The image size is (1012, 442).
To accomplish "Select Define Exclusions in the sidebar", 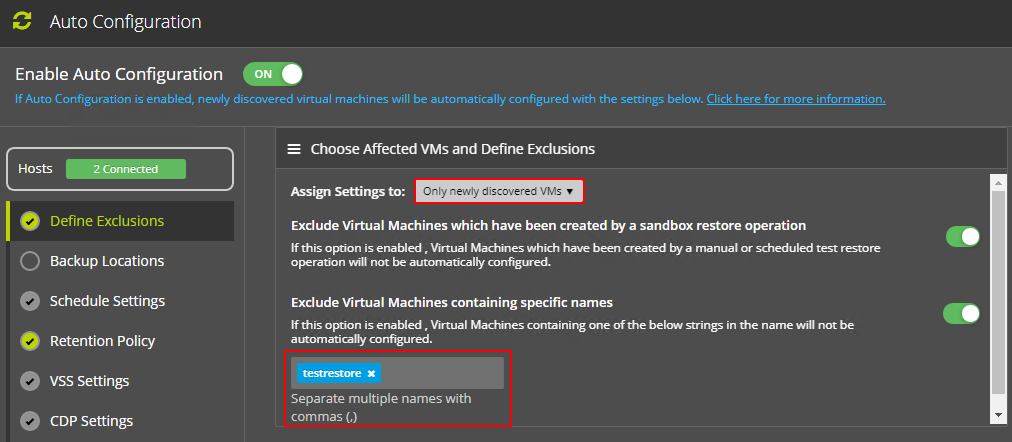I will point(107,221).
